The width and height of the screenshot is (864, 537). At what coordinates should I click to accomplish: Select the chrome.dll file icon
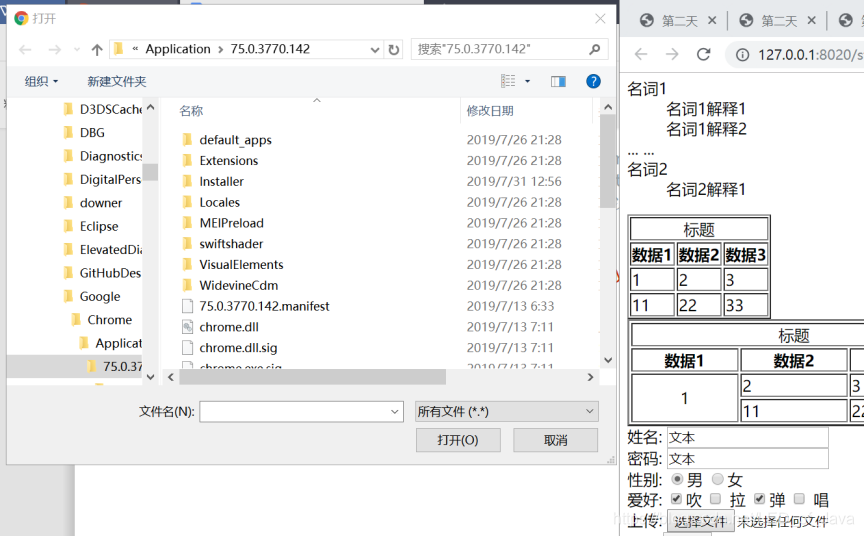[x=187, y=327]
